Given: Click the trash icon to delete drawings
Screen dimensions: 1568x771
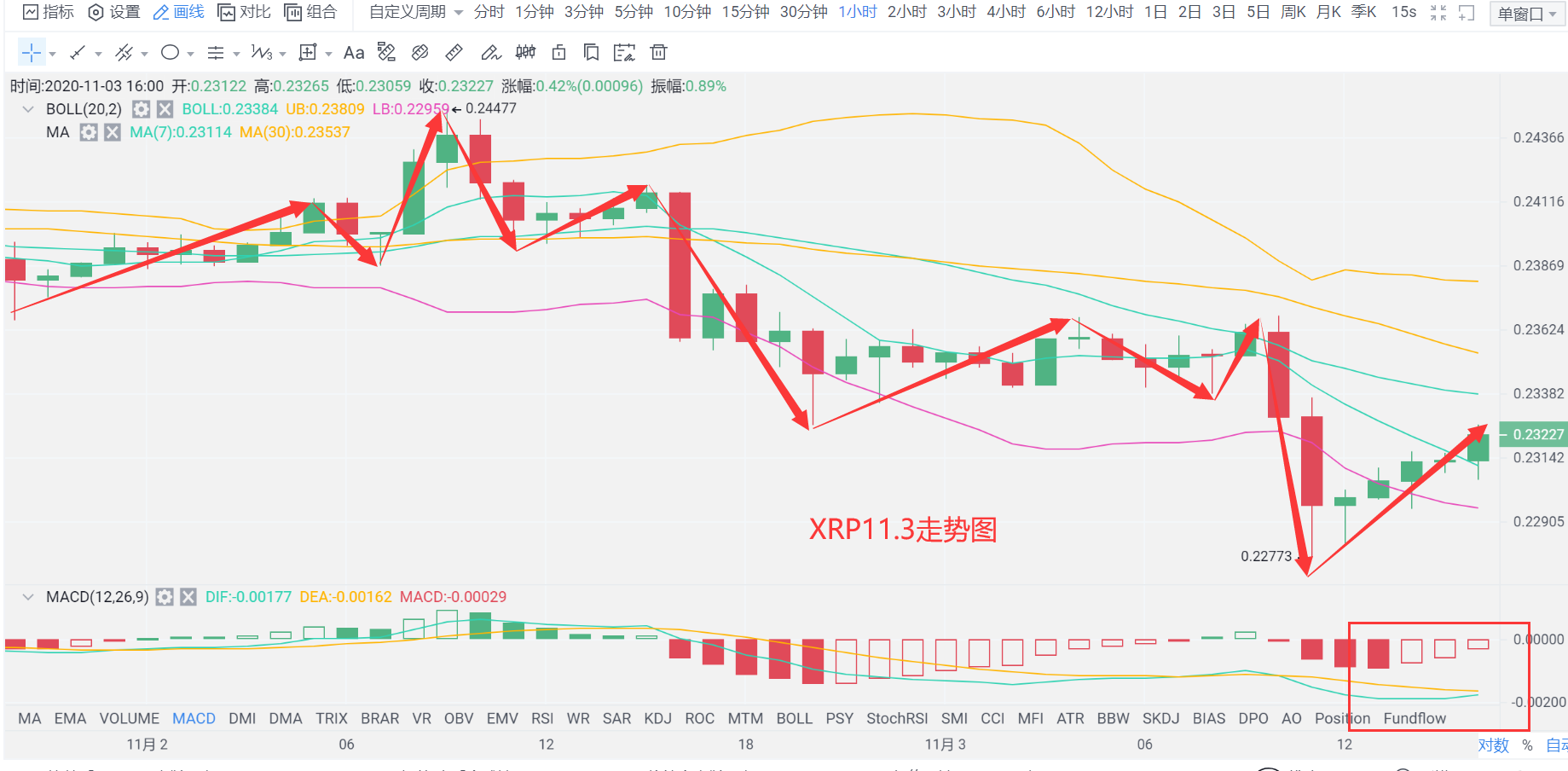Looking at the screenshot, I should tap(658, 53).
